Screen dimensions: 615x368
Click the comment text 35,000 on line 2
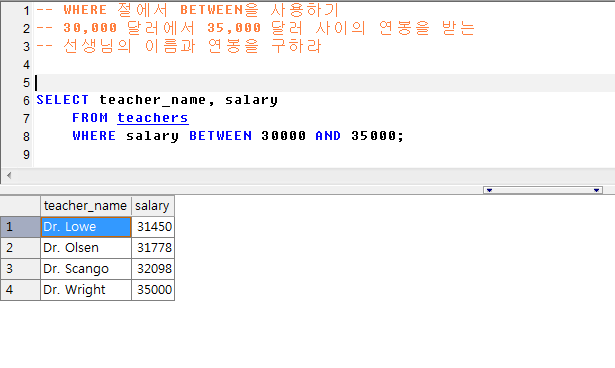tap(234, 28)
